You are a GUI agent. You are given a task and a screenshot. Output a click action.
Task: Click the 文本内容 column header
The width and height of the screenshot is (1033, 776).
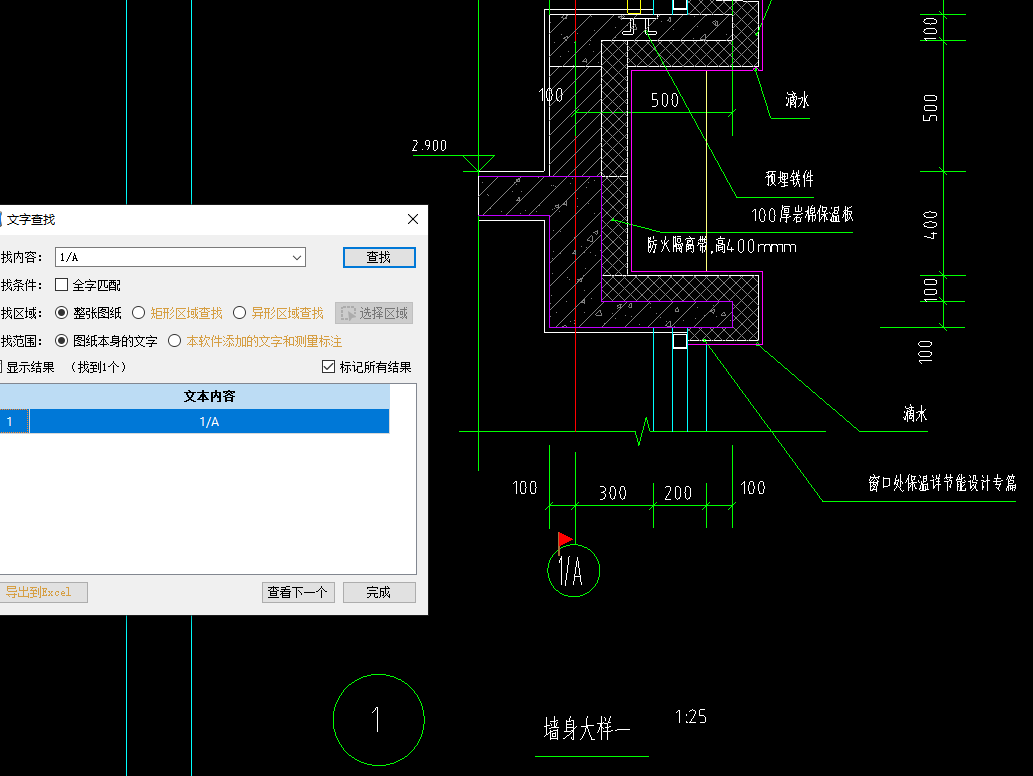pos(209,396)
